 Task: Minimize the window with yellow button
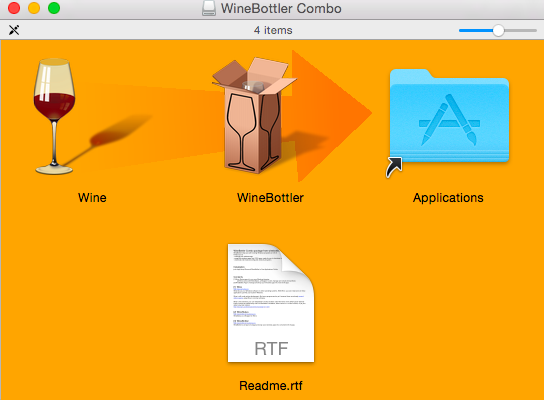click(x=34, y=8)
